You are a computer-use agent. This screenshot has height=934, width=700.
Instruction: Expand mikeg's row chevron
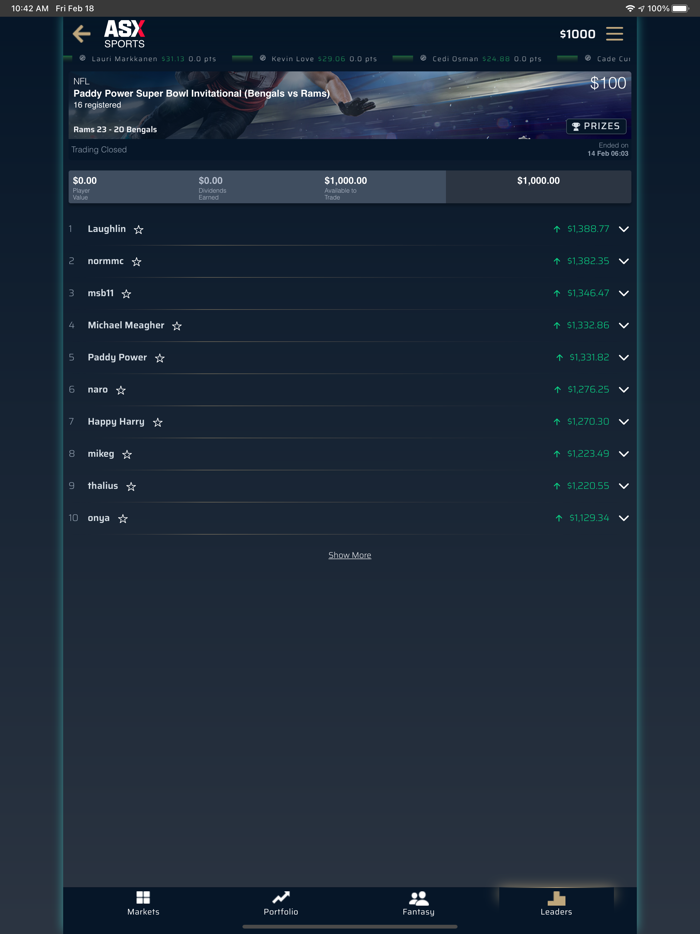pos(624,454)
